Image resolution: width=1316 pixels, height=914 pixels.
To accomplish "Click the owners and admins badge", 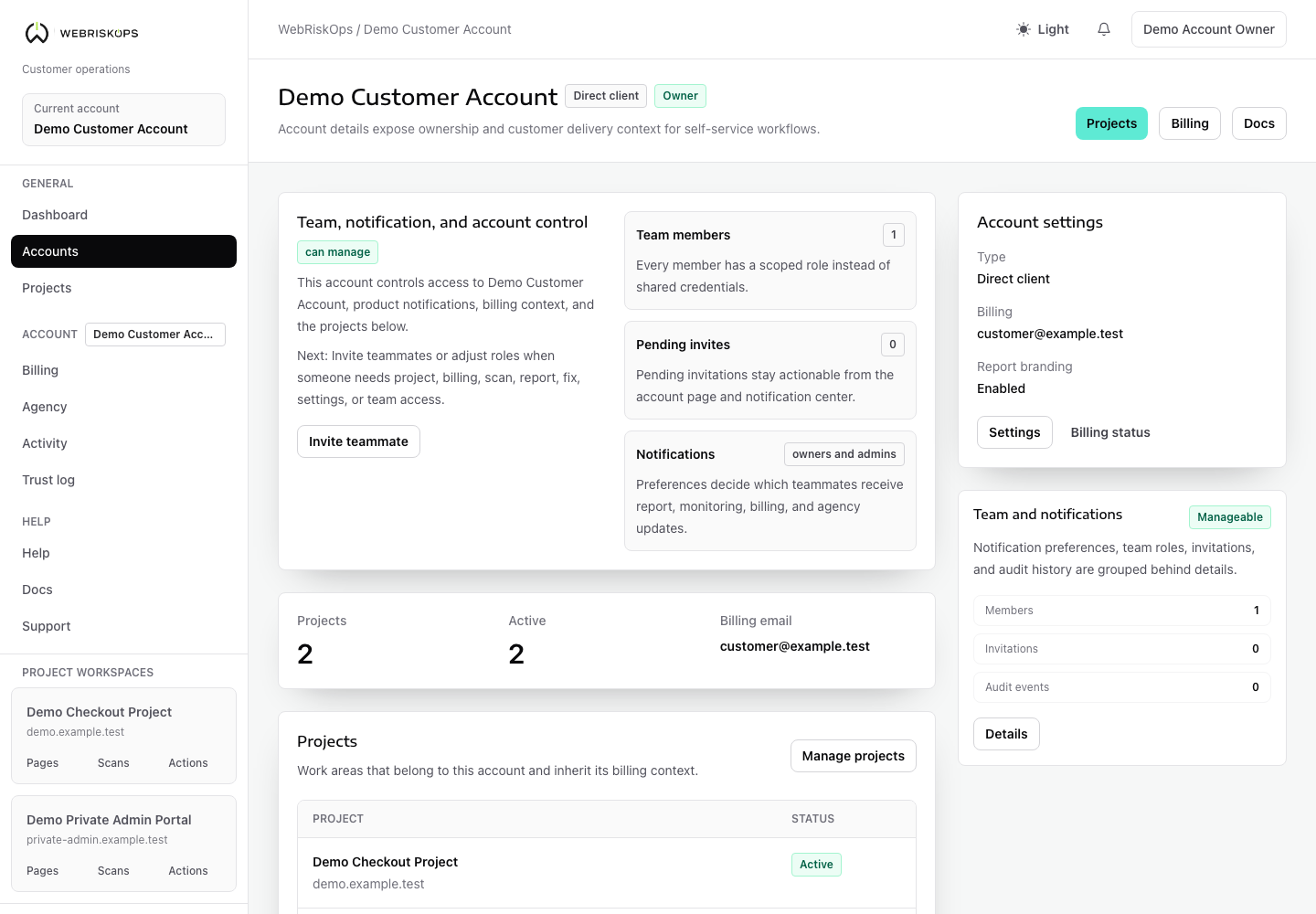I will [x=844, y=454].
